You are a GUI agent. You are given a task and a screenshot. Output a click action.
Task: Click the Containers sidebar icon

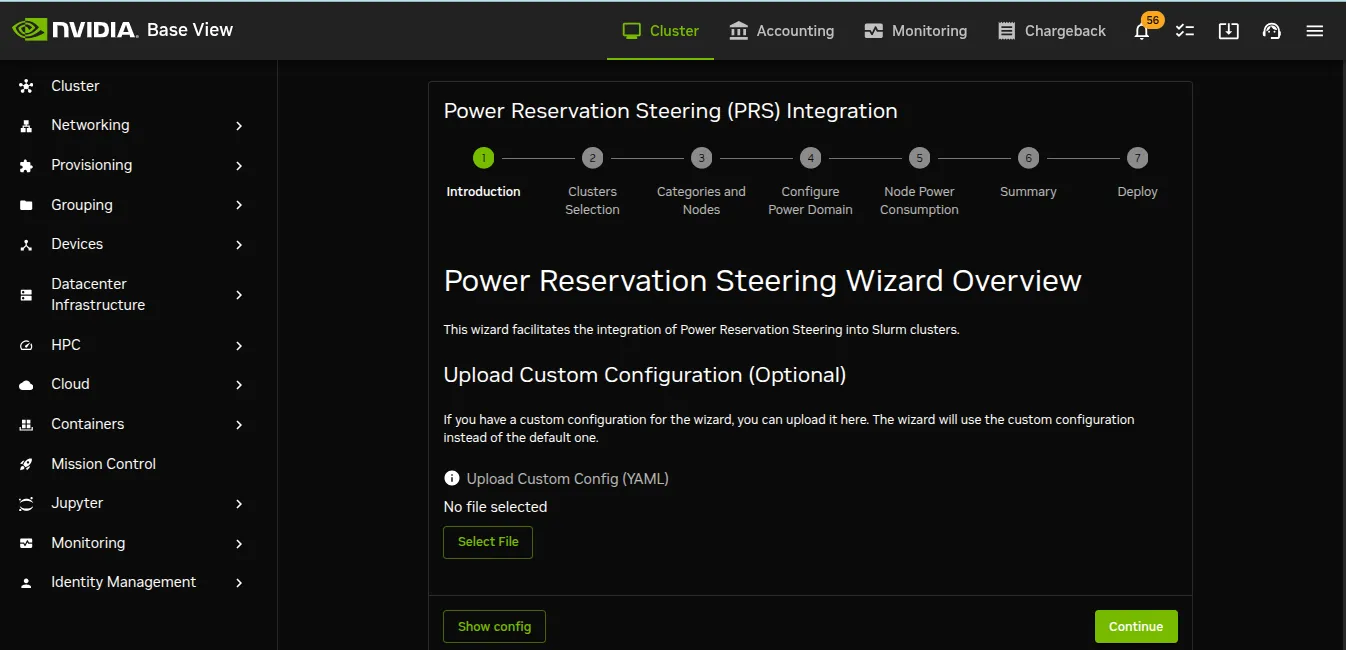27,425
